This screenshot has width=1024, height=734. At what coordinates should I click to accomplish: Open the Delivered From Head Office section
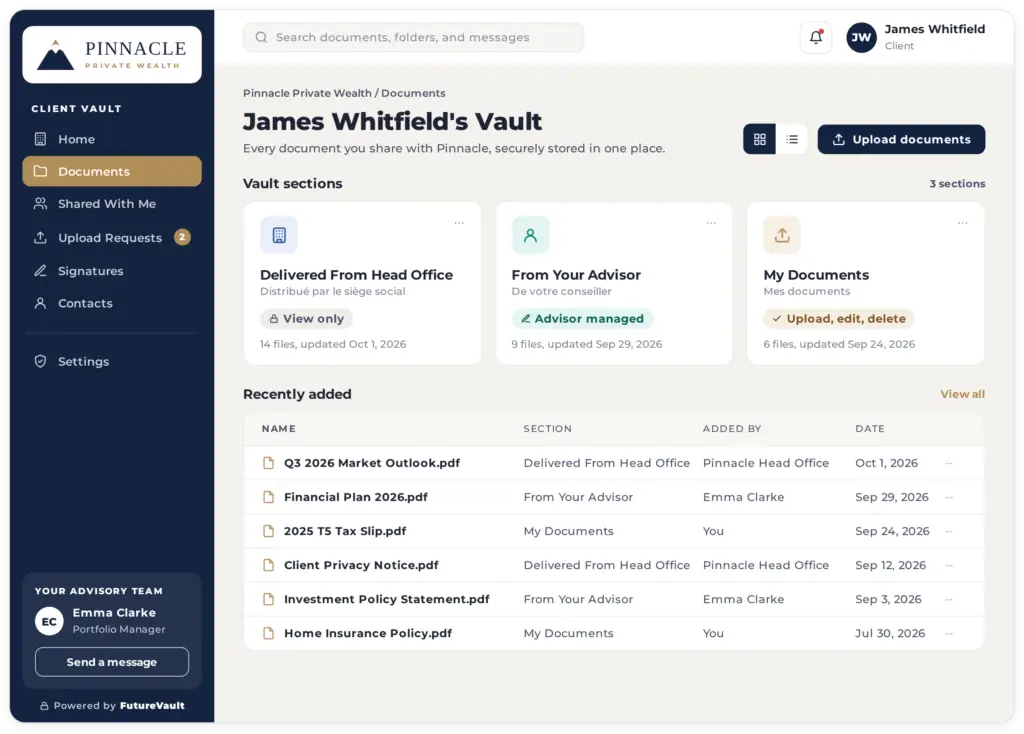tap(362, 283)
